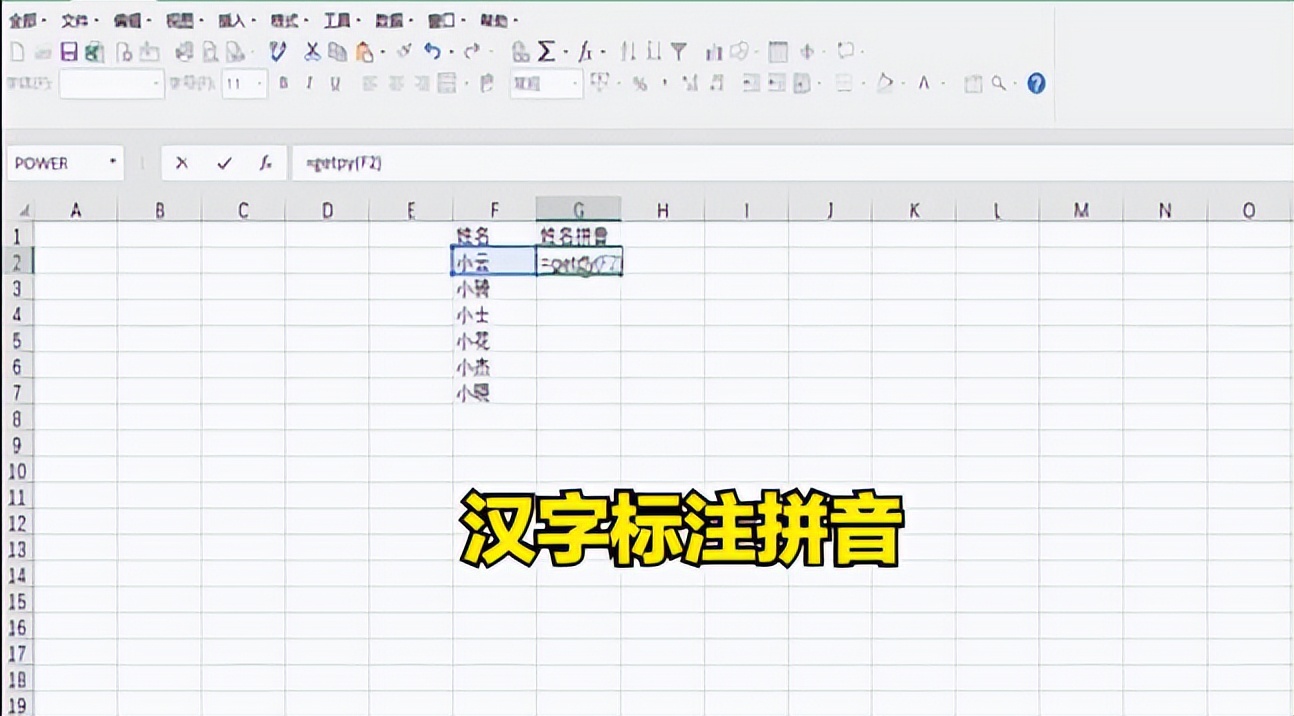This screenshot has height=716, width=1294.
Task: Select cell F6 containing 小杰
Action: pyautogui.click(x=494, y=366)
